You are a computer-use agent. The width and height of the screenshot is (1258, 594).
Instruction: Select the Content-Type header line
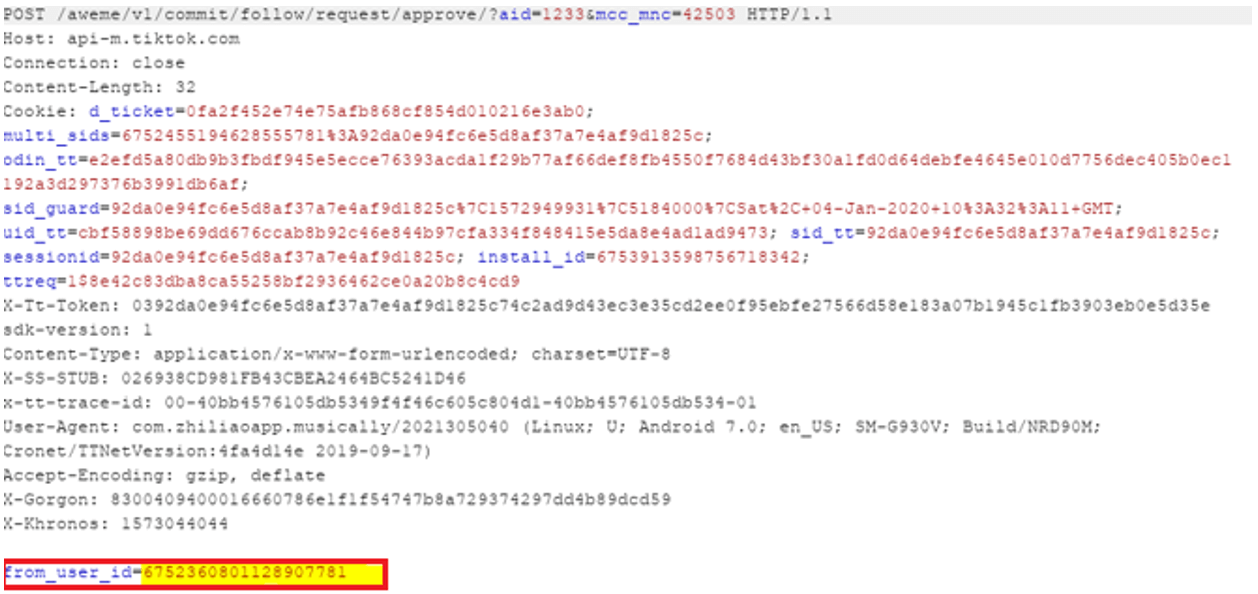tap(337, 355)
